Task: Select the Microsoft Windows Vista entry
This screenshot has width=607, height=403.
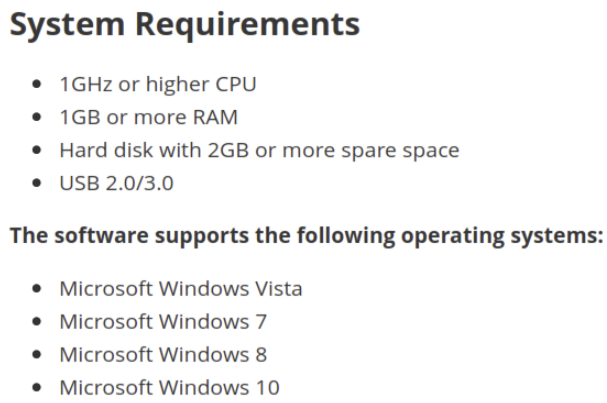Action: [x=181, y=289]
